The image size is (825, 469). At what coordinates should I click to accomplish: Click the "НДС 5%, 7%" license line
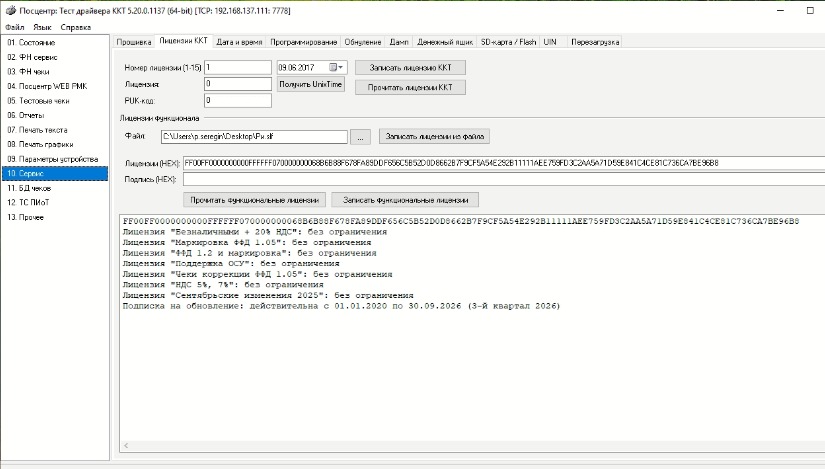[223, 285]
